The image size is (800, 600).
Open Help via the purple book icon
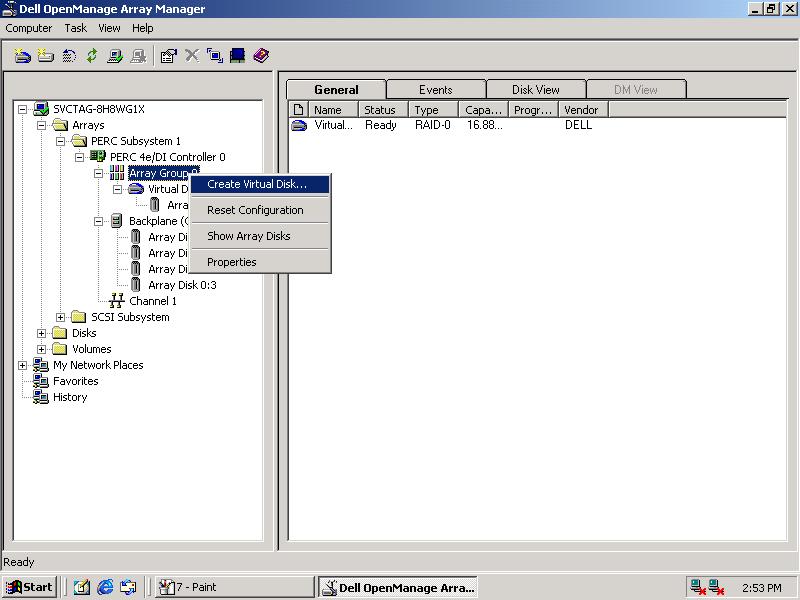261,56
